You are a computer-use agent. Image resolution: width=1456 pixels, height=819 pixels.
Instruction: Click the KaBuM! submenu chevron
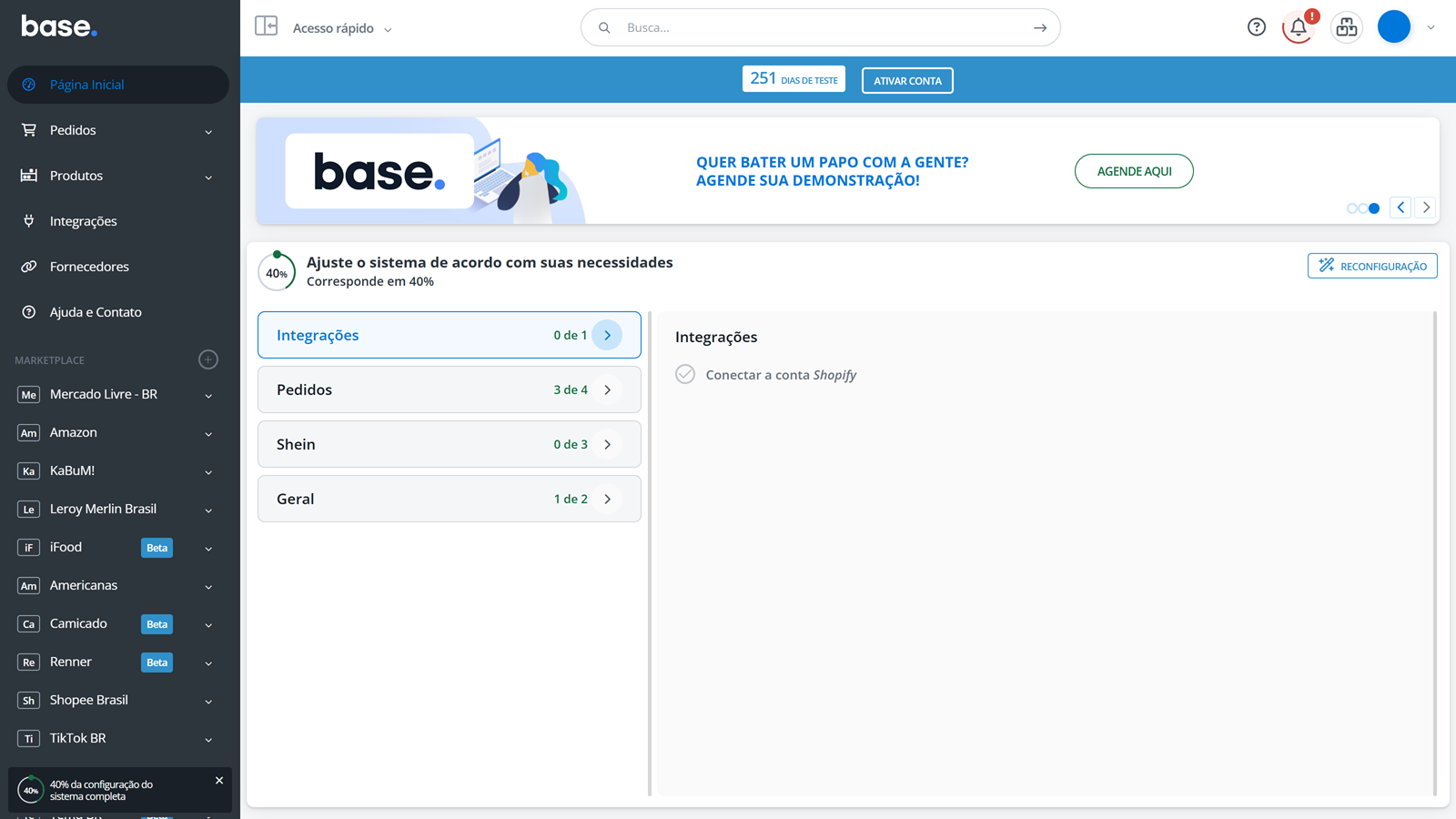208,472
